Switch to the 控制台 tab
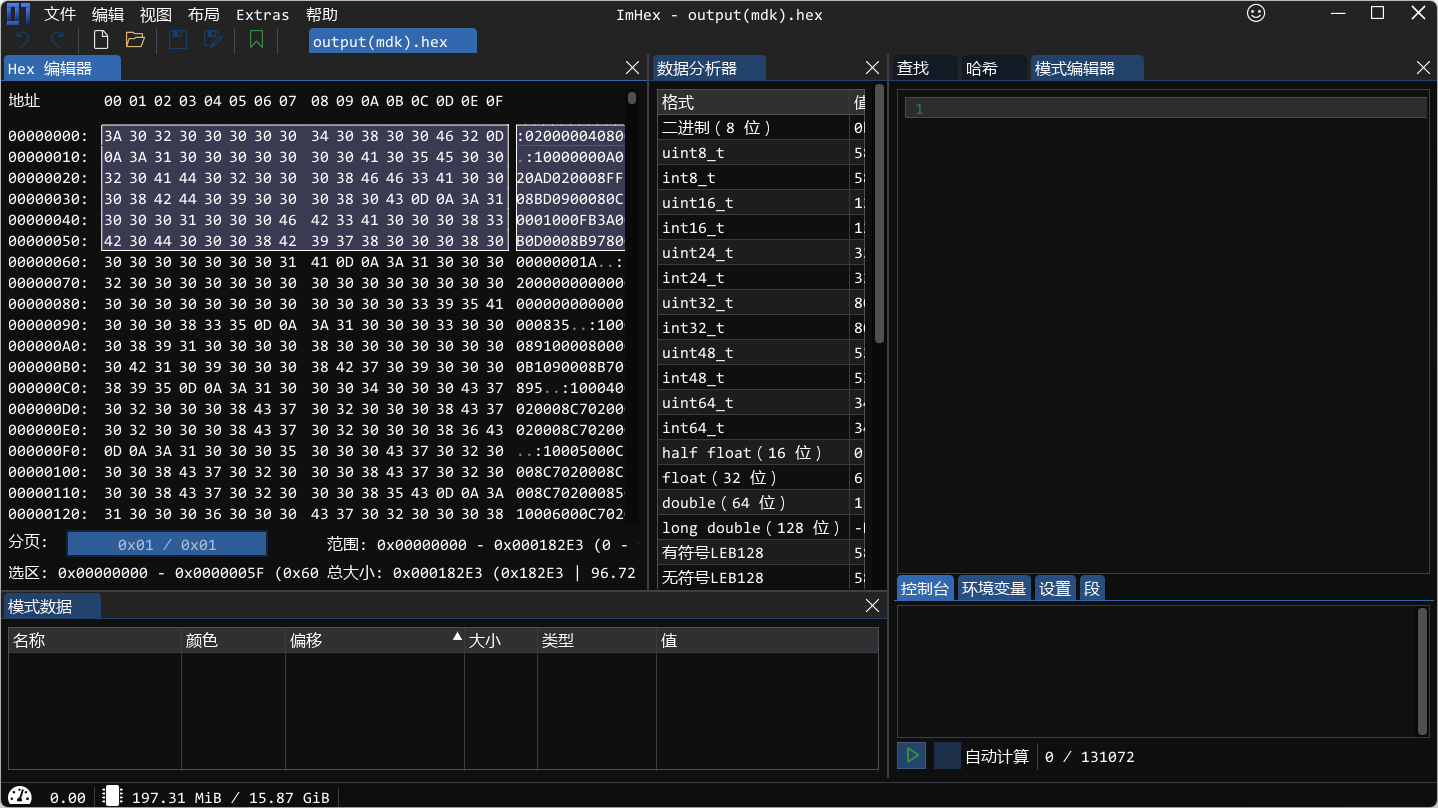 click(x=925, y=589)
